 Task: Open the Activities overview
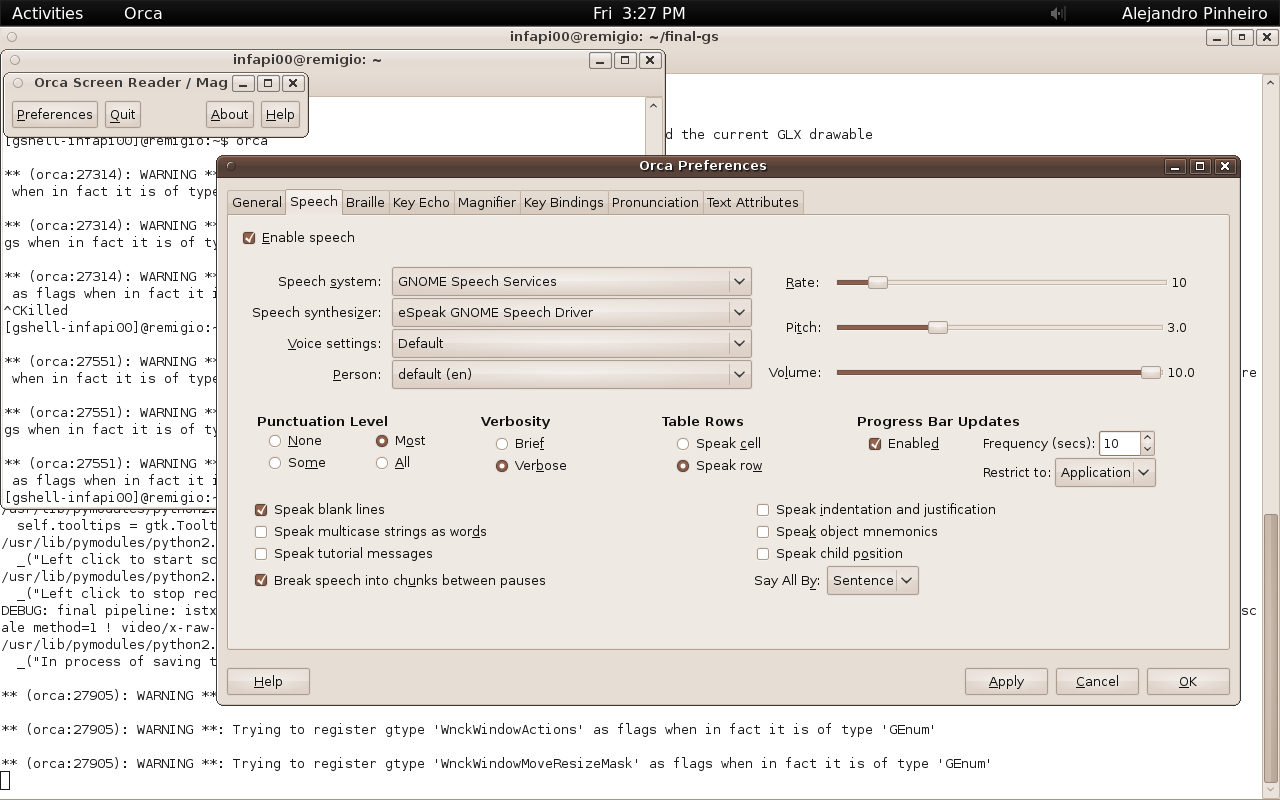point(47,13)
